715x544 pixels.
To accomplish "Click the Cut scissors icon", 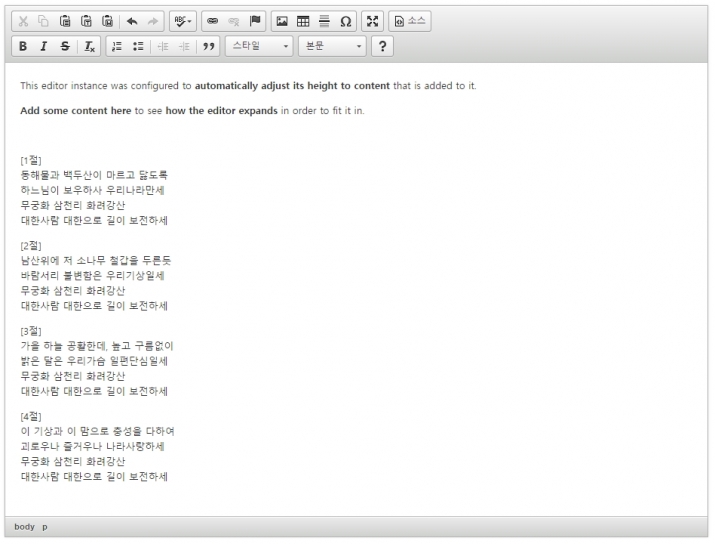I will click(x=23, y=21).
